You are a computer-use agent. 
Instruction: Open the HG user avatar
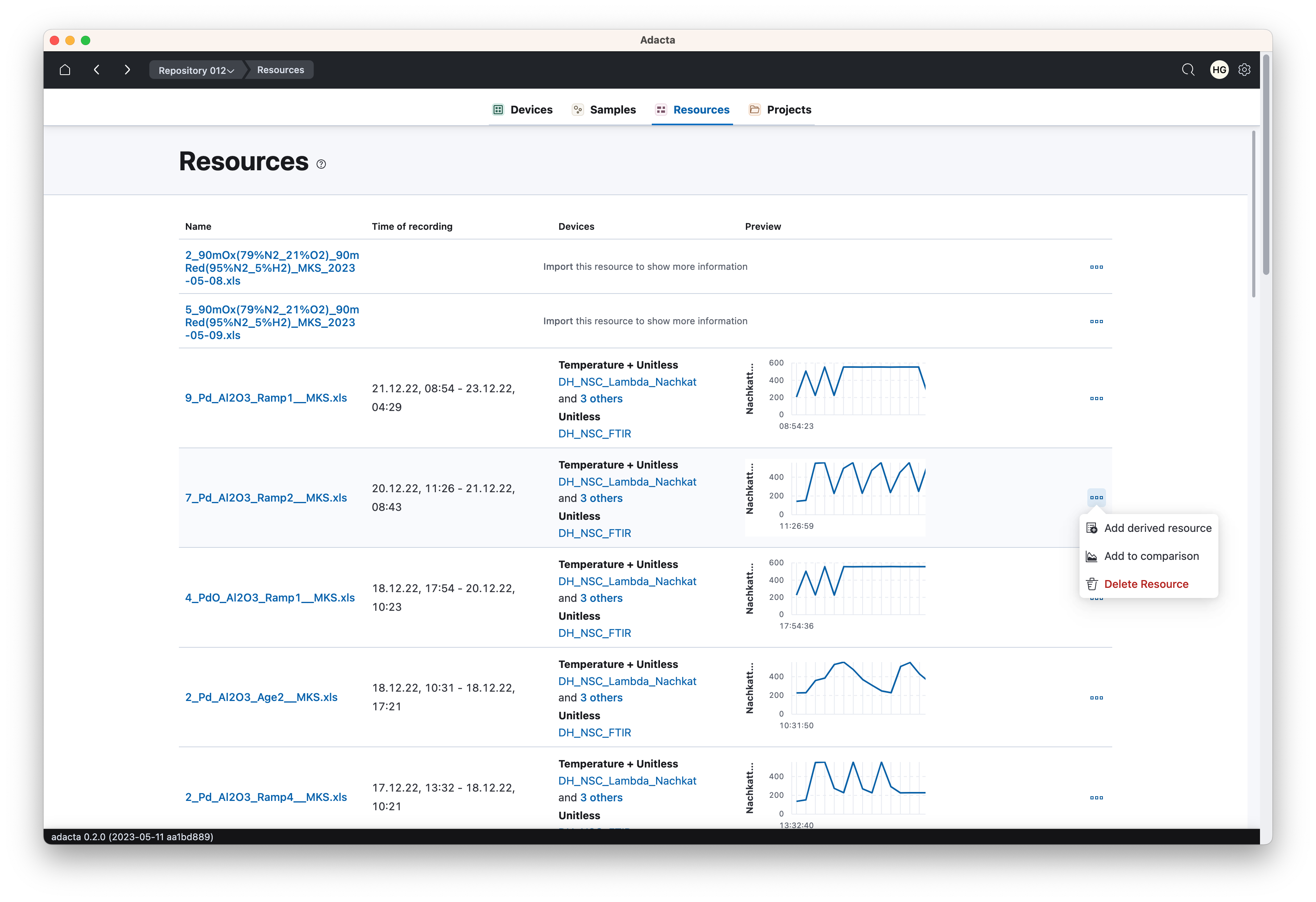tap(1219, 70)
